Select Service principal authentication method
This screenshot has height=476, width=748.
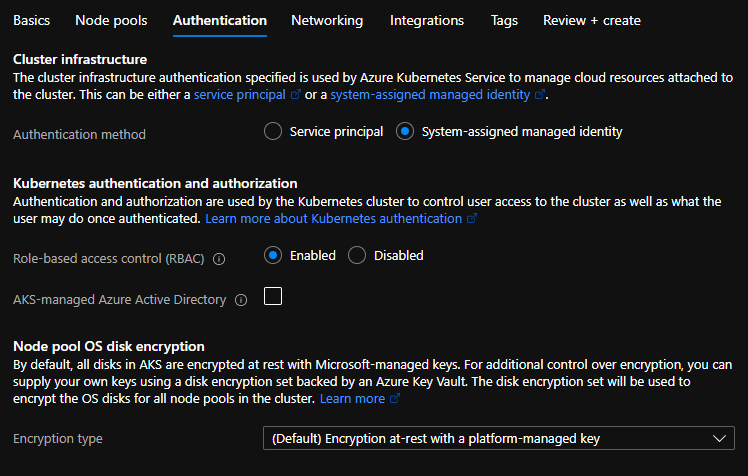point(273,131)
